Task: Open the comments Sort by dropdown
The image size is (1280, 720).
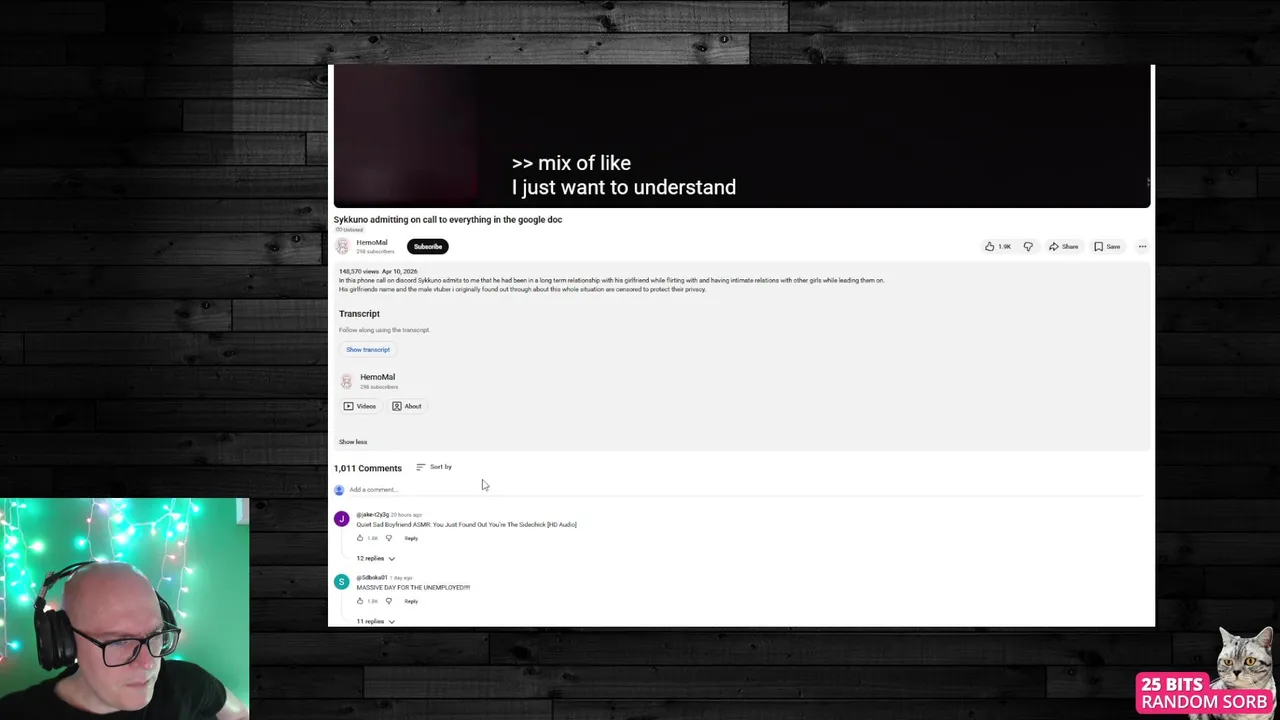Action: [434, 467]
